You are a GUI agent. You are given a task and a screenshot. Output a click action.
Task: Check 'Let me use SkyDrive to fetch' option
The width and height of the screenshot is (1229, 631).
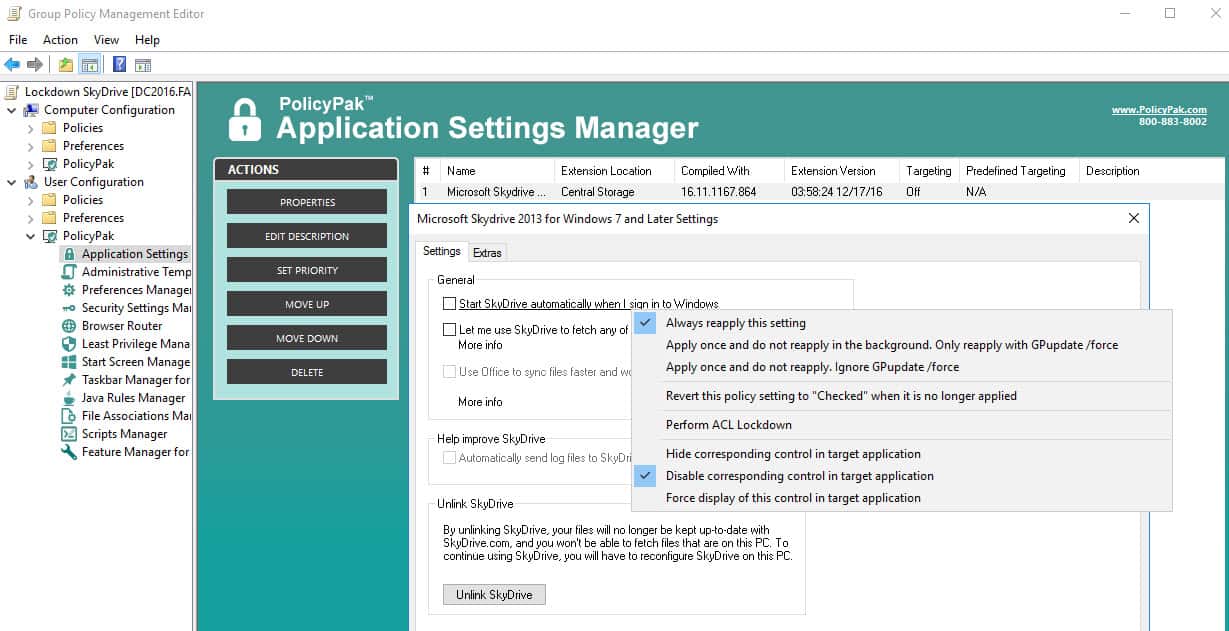pyautogui.click(x=449, y=329)
